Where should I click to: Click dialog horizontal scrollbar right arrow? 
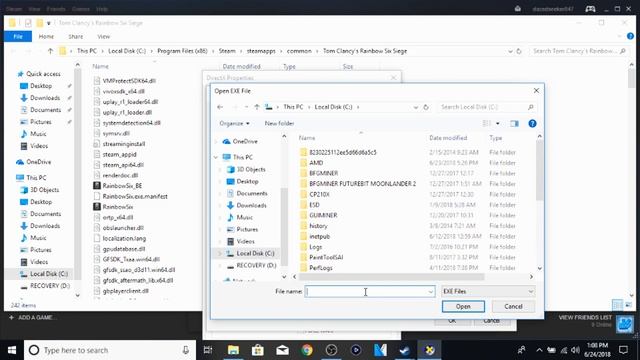(x=531, y=277)
